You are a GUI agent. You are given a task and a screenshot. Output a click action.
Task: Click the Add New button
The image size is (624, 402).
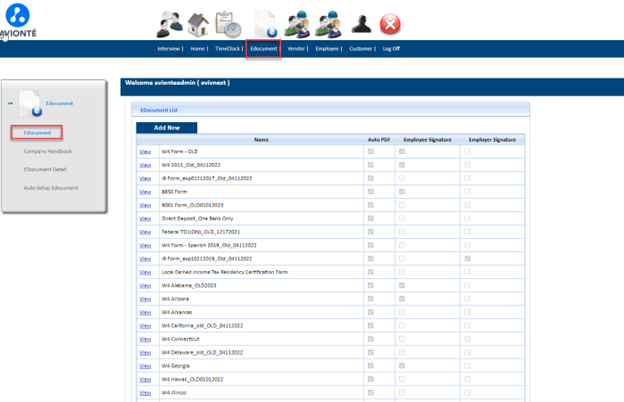coord(166,128)
